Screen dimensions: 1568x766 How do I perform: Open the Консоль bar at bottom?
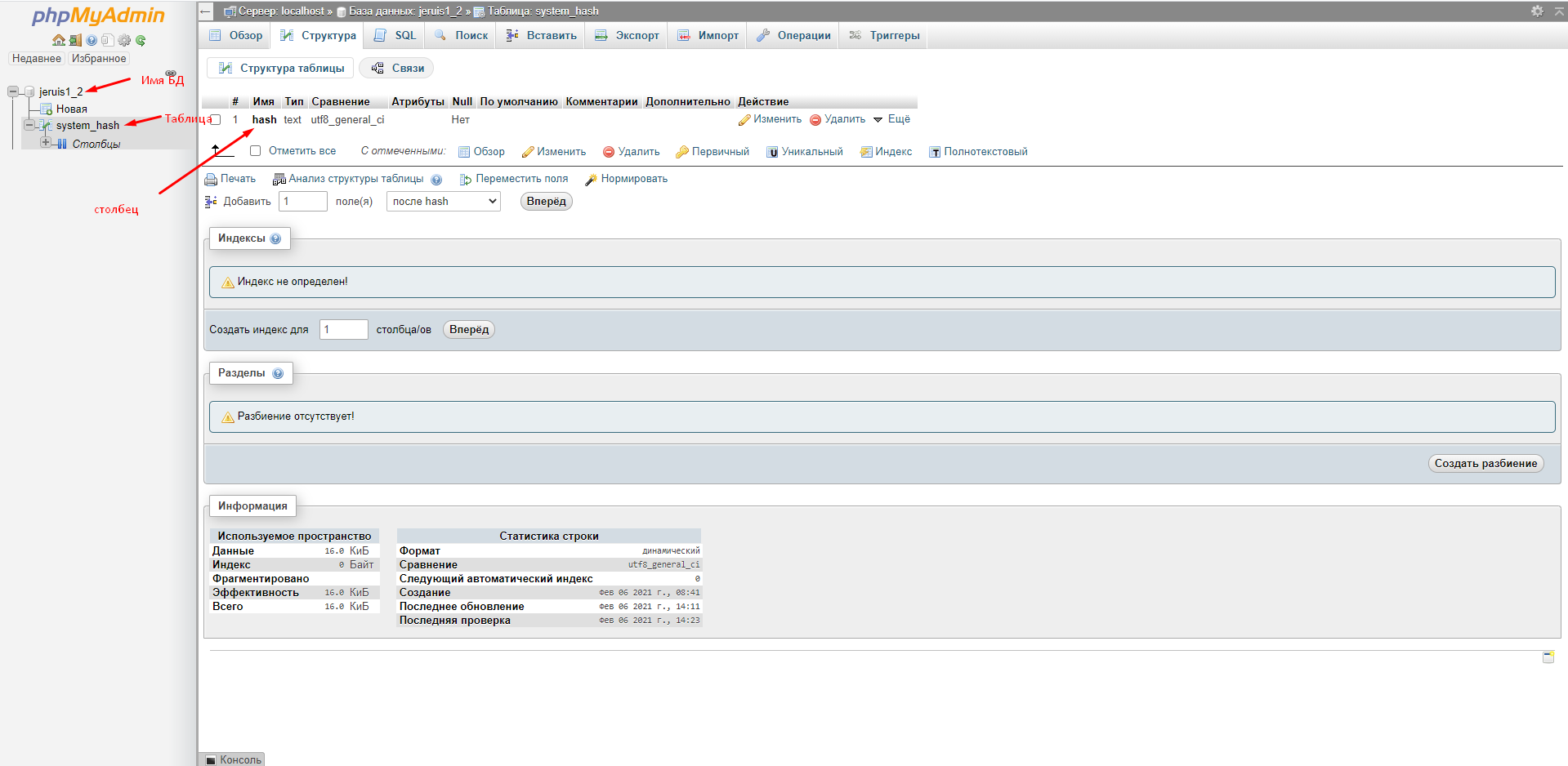[x=233, y=759]
